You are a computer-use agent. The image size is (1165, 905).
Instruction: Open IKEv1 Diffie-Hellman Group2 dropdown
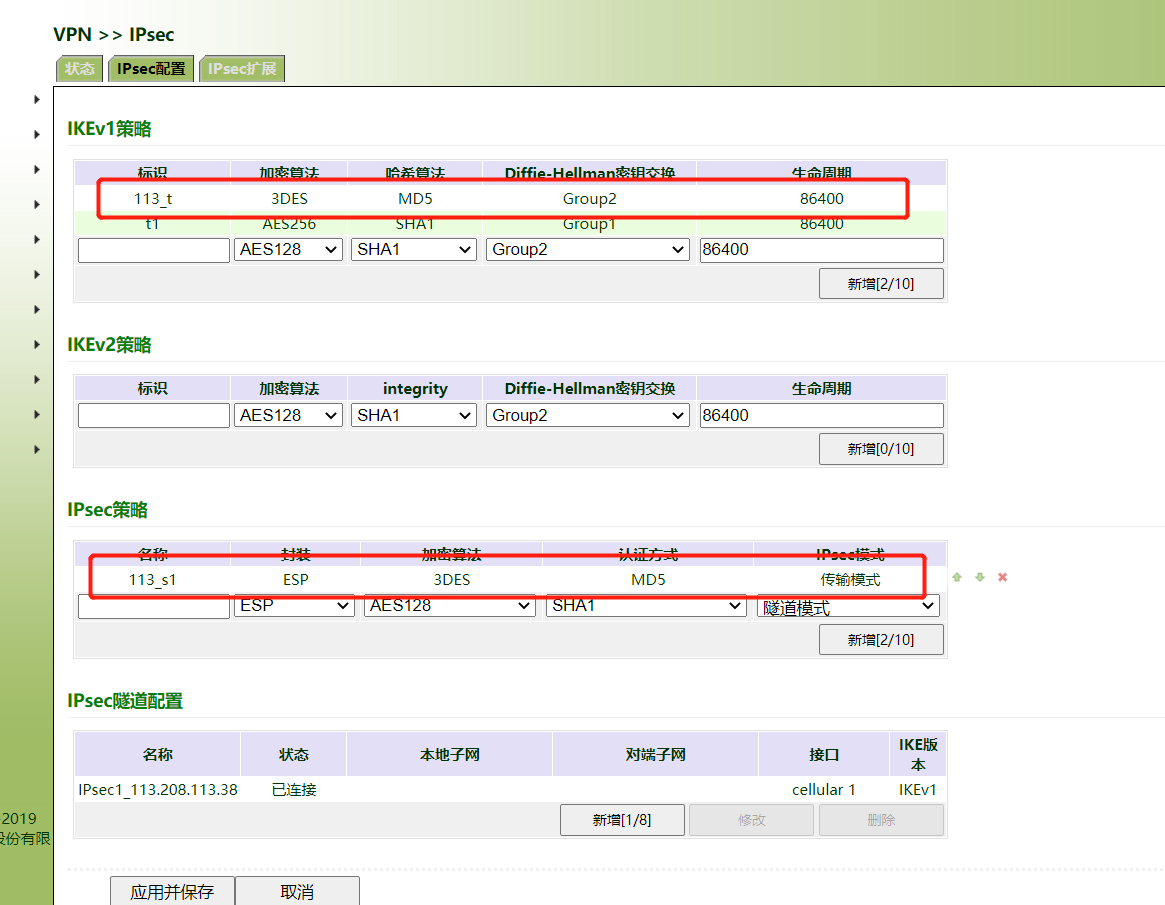click(588, 250)
